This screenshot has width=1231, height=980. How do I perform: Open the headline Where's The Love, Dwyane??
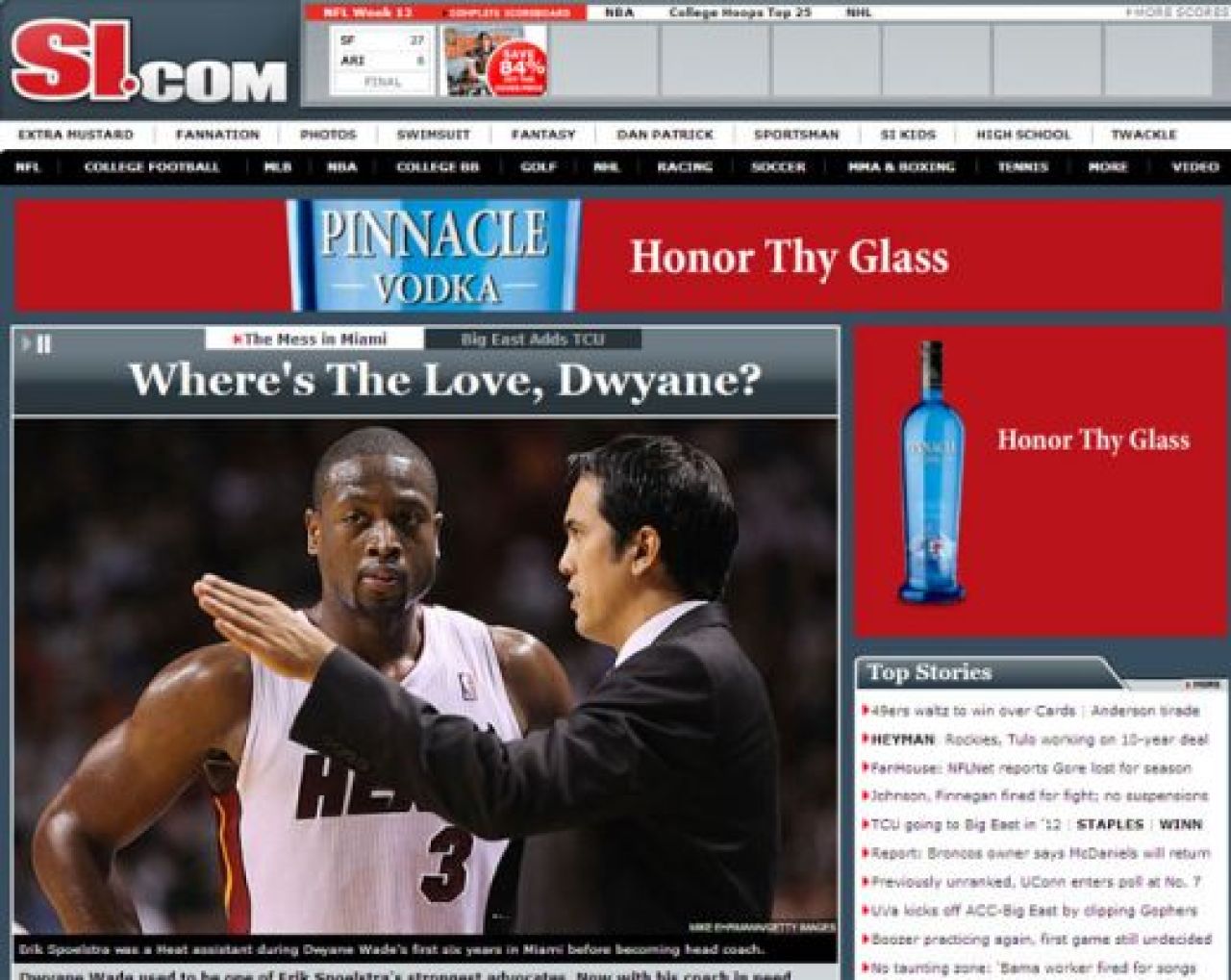click(444, 380)
